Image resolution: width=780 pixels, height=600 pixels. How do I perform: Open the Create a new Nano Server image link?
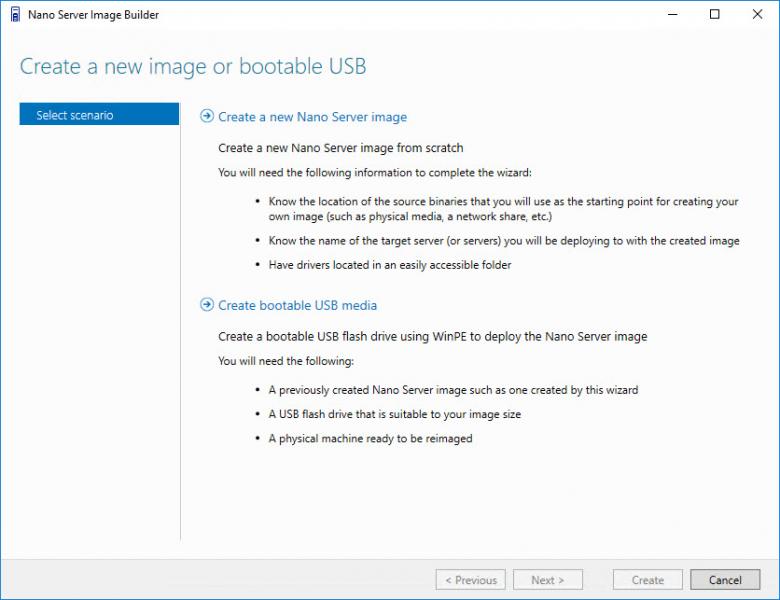312,117
